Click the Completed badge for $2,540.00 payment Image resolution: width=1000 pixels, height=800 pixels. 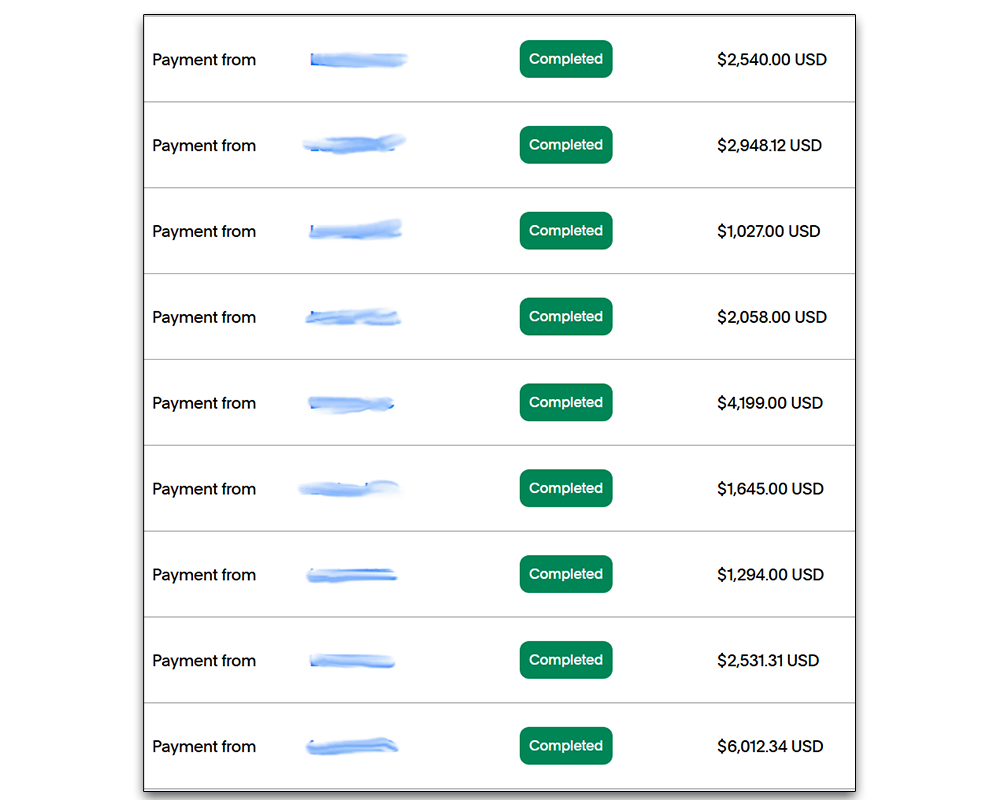coord(566,59)
